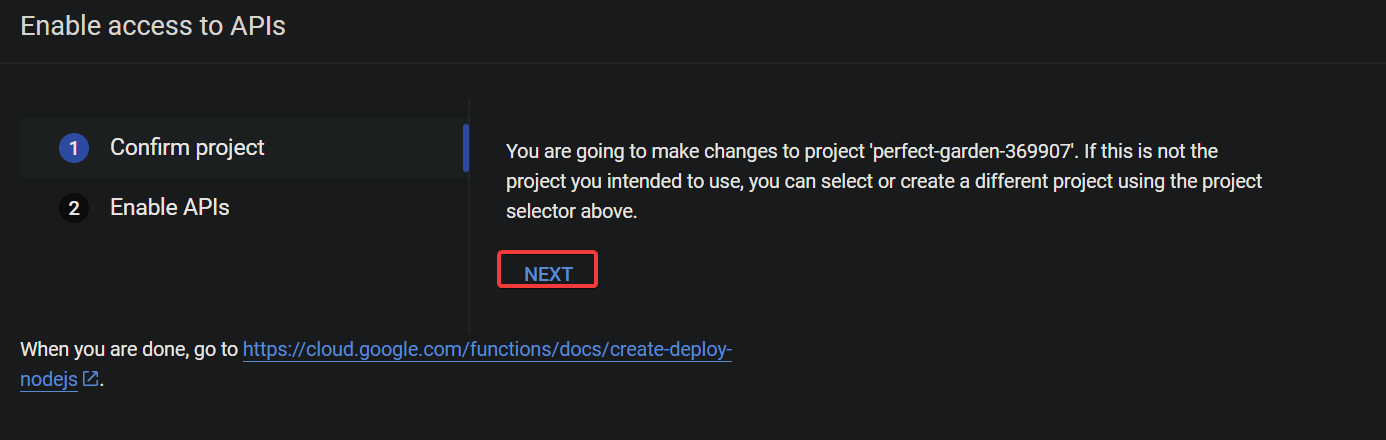The image size is (1386, 440).
Task: Click the blue active-step indicator bar
Action: point(466,148)
